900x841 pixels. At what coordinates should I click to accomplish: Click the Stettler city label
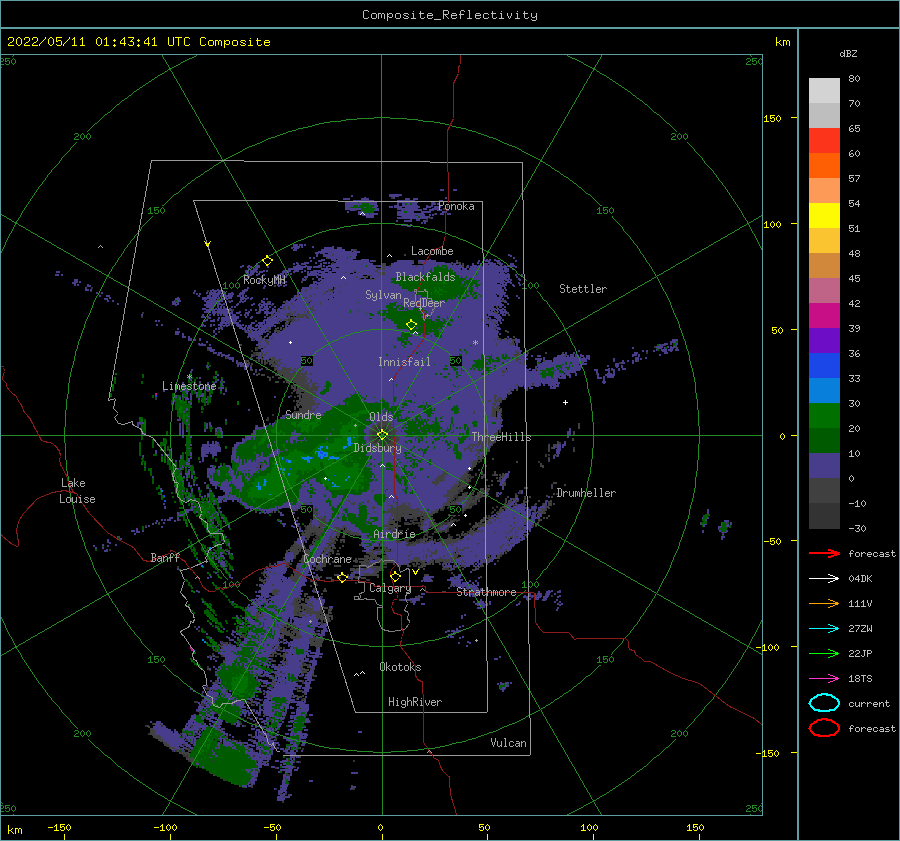point(583,289)
